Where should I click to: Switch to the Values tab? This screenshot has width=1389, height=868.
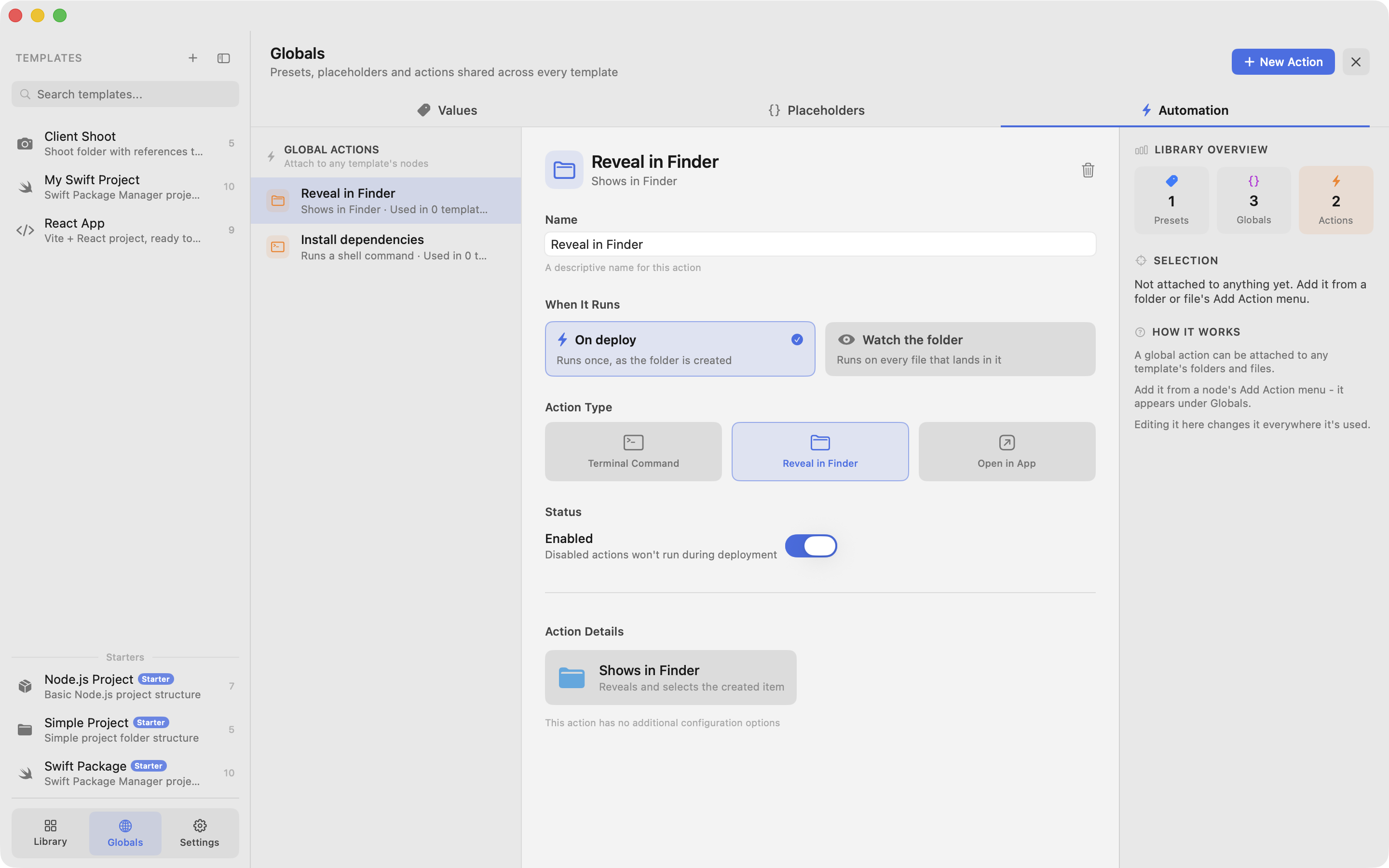coord(447,110)
